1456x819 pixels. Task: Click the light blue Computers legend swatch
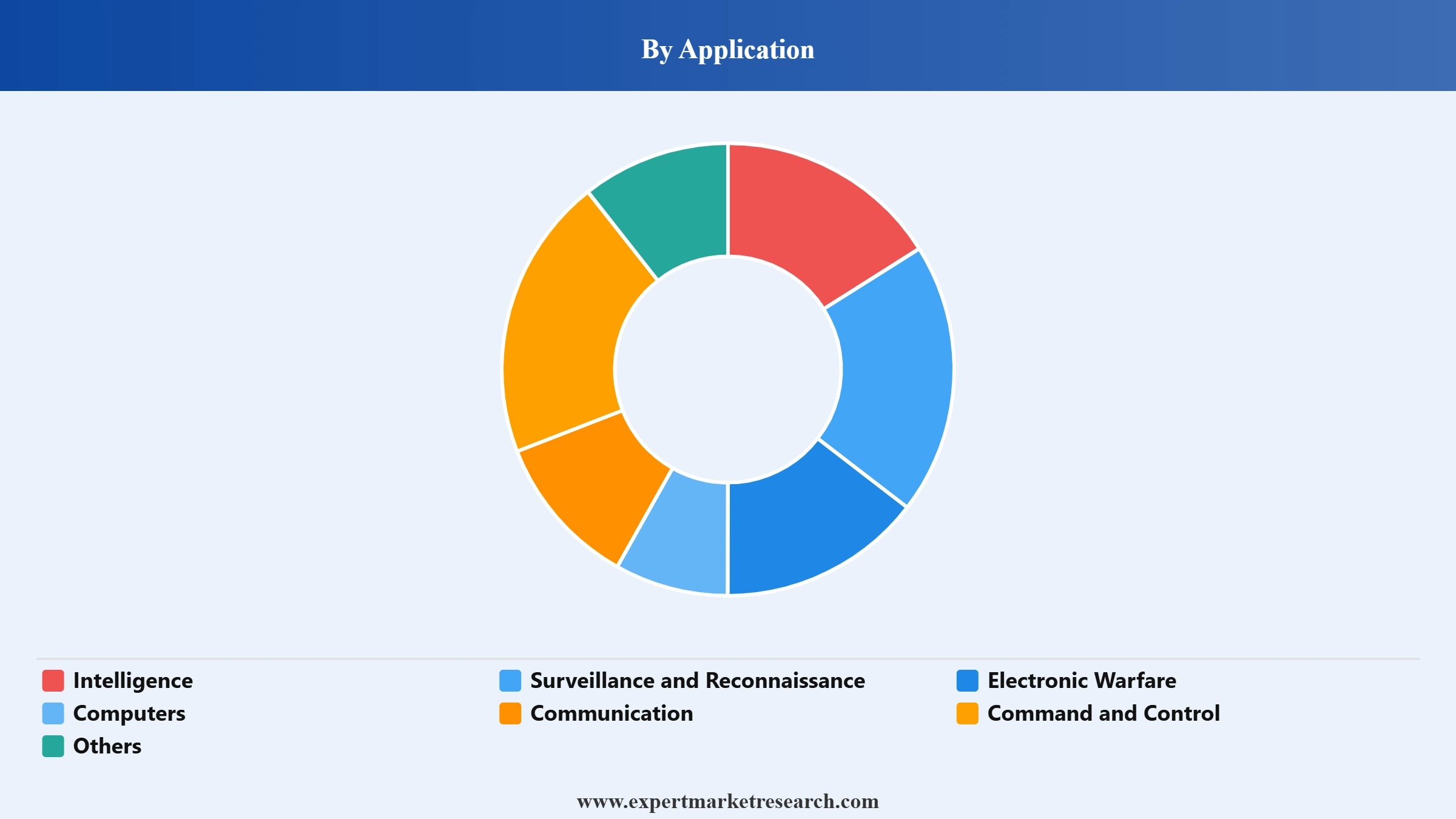coord(53,713)
